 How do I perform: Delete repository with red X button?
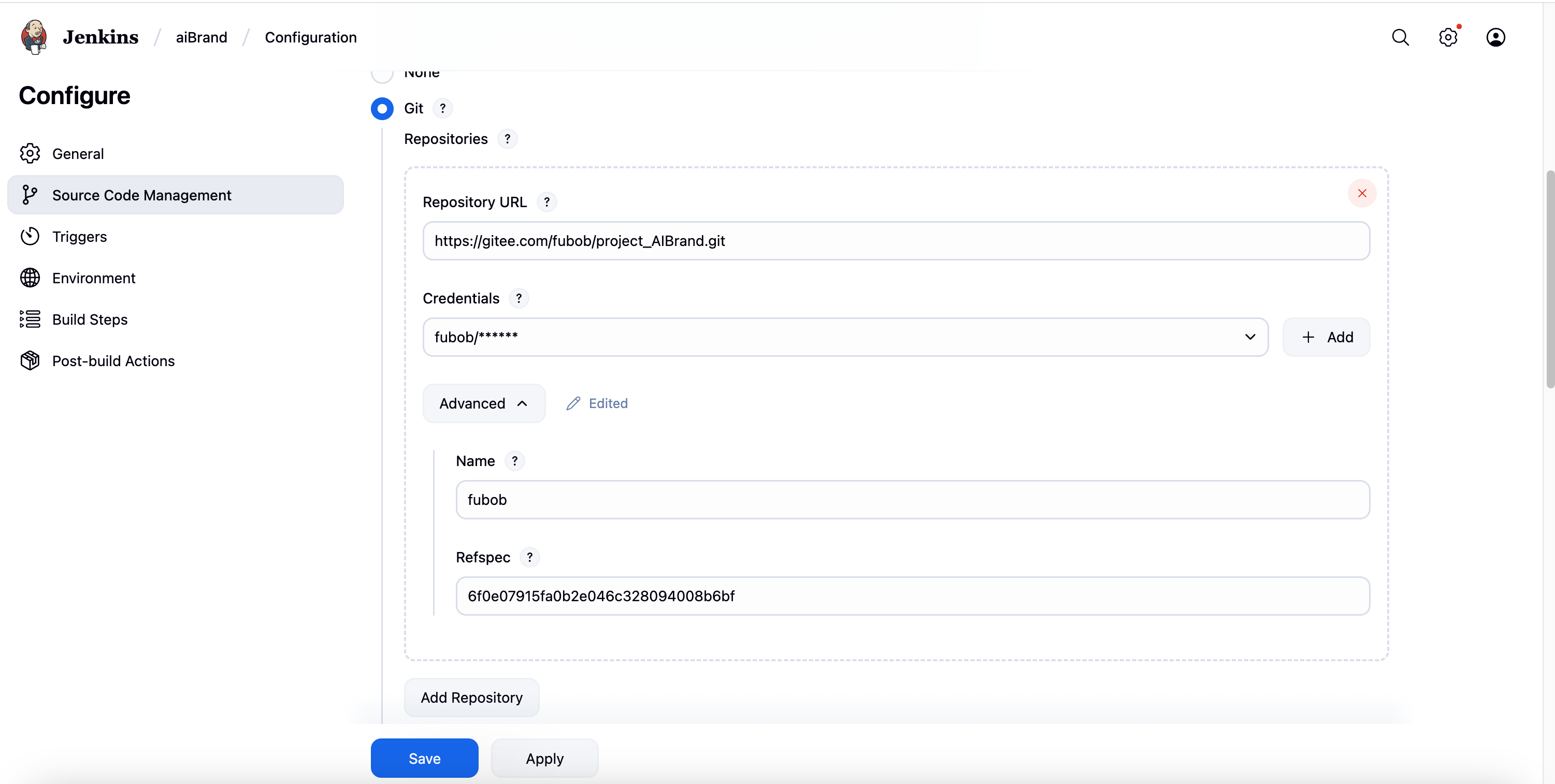tap(1362, 193)
